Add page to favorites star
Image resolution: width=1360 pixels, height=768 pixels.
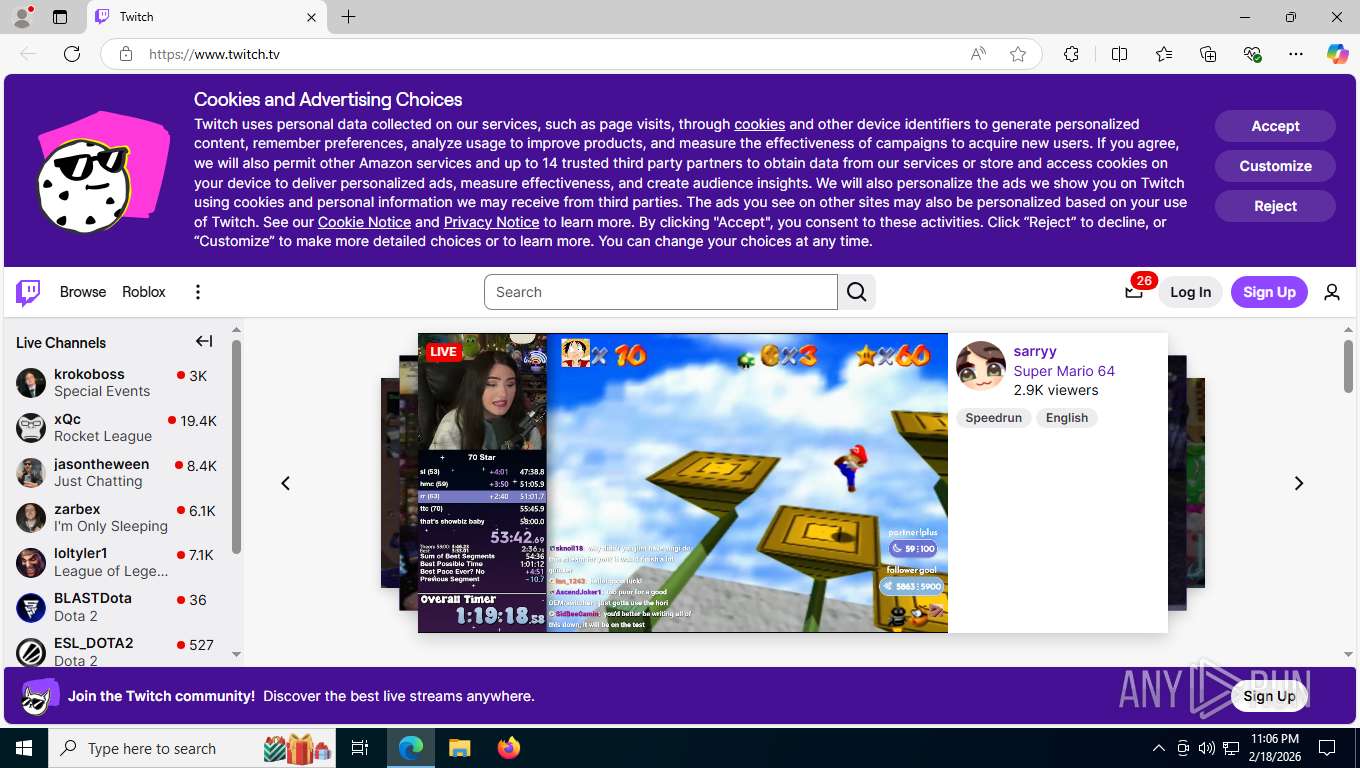[x=1018, y=54]
